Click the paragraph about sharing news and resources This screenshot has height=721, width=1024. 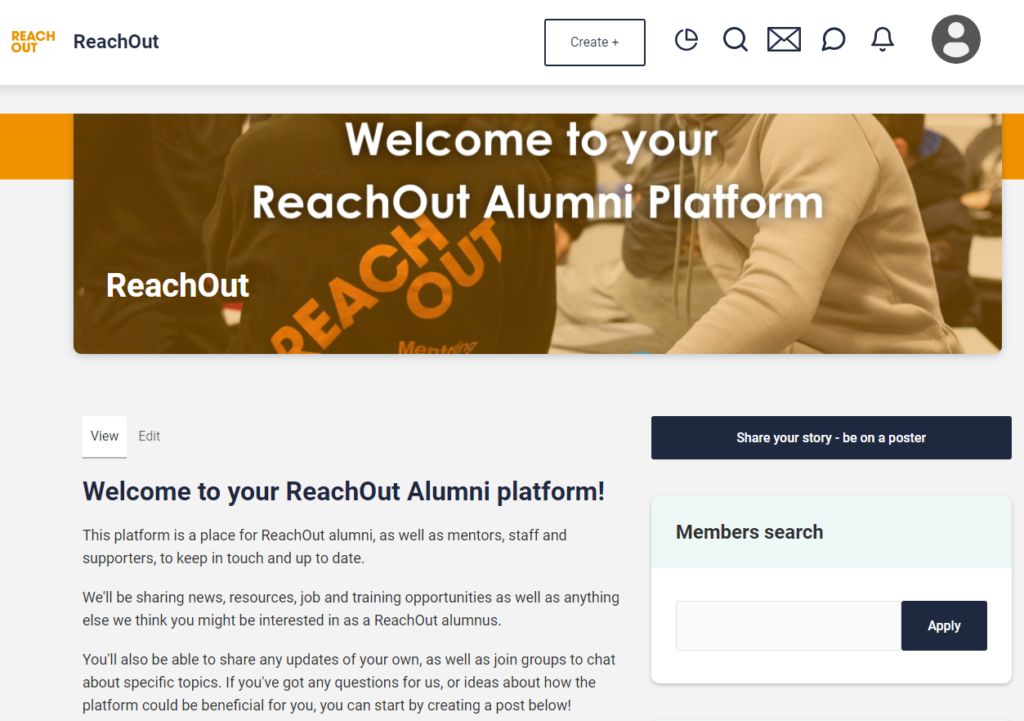pyautogui.click(x=350, y=609)
